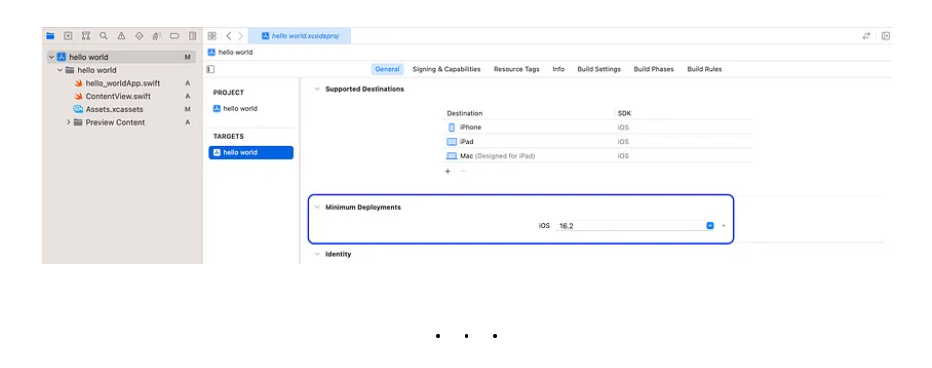Select Assets.xcassets in navigator
The width and height of the screenshot is (932, 368).
(x=114, y=109)
